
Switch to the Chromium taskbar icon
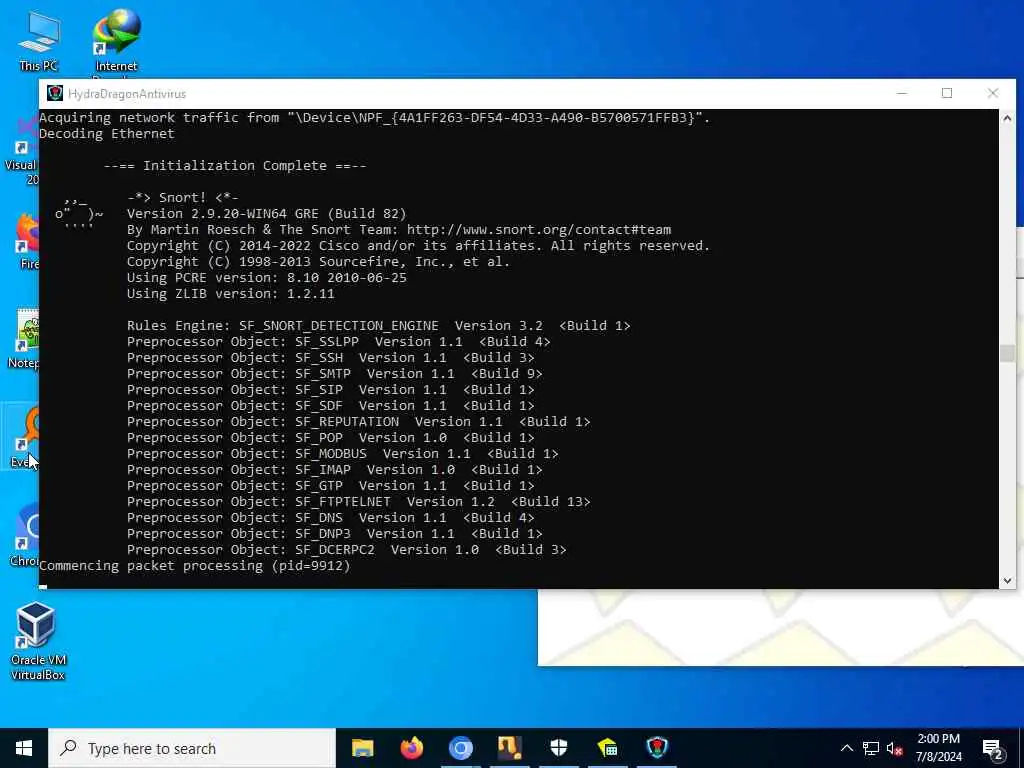click(460, 748)
